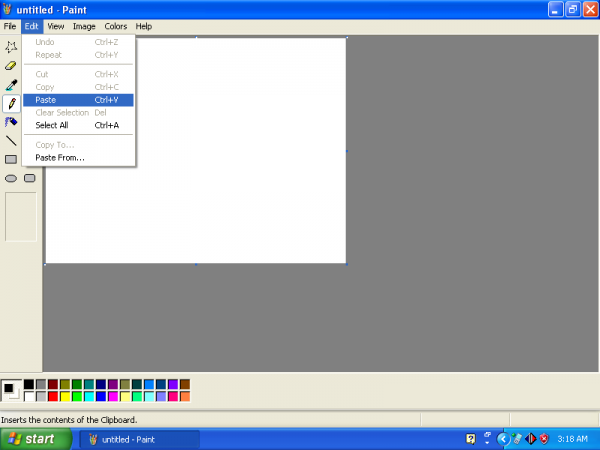Screen dimensions: 600x450
Task: Open the red security shield tray icon
Action: tap(544, 439)
